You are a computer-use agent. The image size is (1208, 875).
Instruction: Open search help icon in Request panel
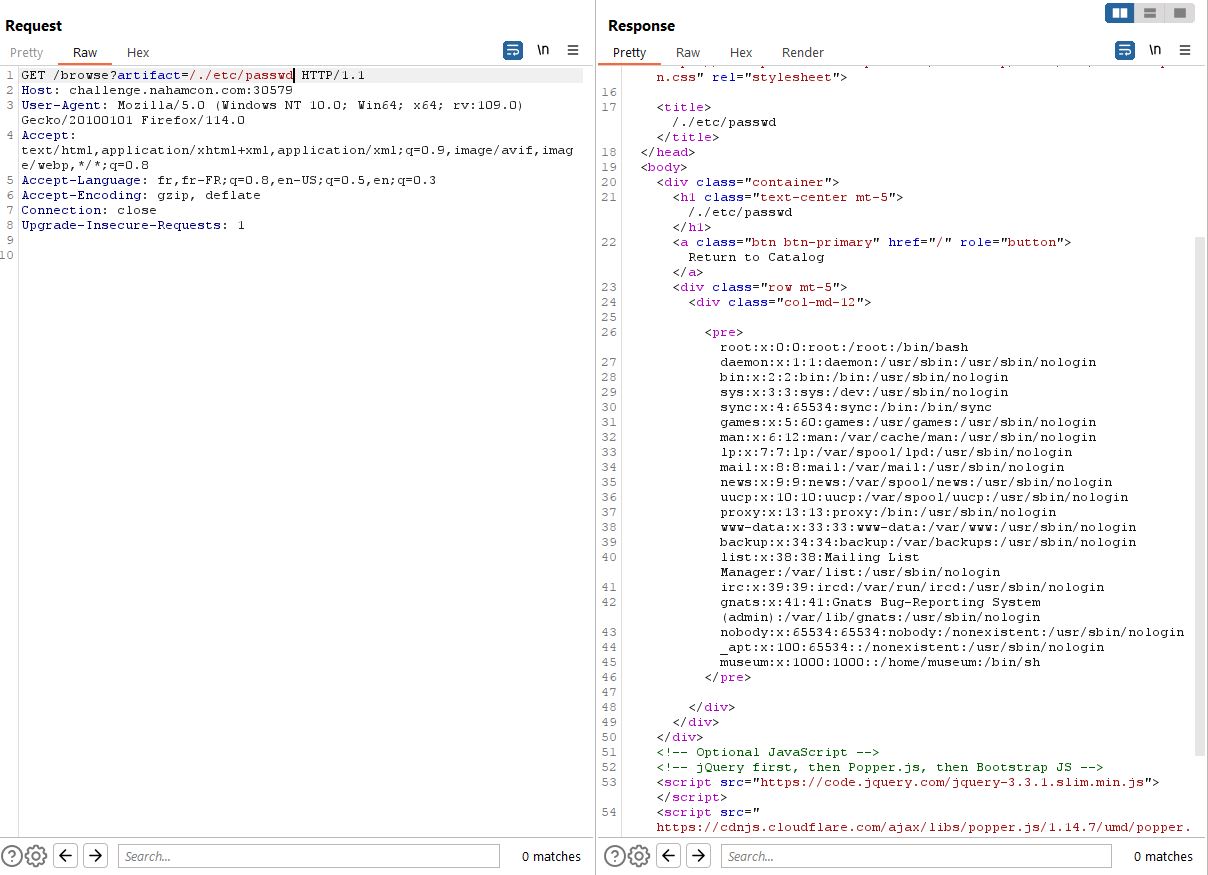(13, 855)
